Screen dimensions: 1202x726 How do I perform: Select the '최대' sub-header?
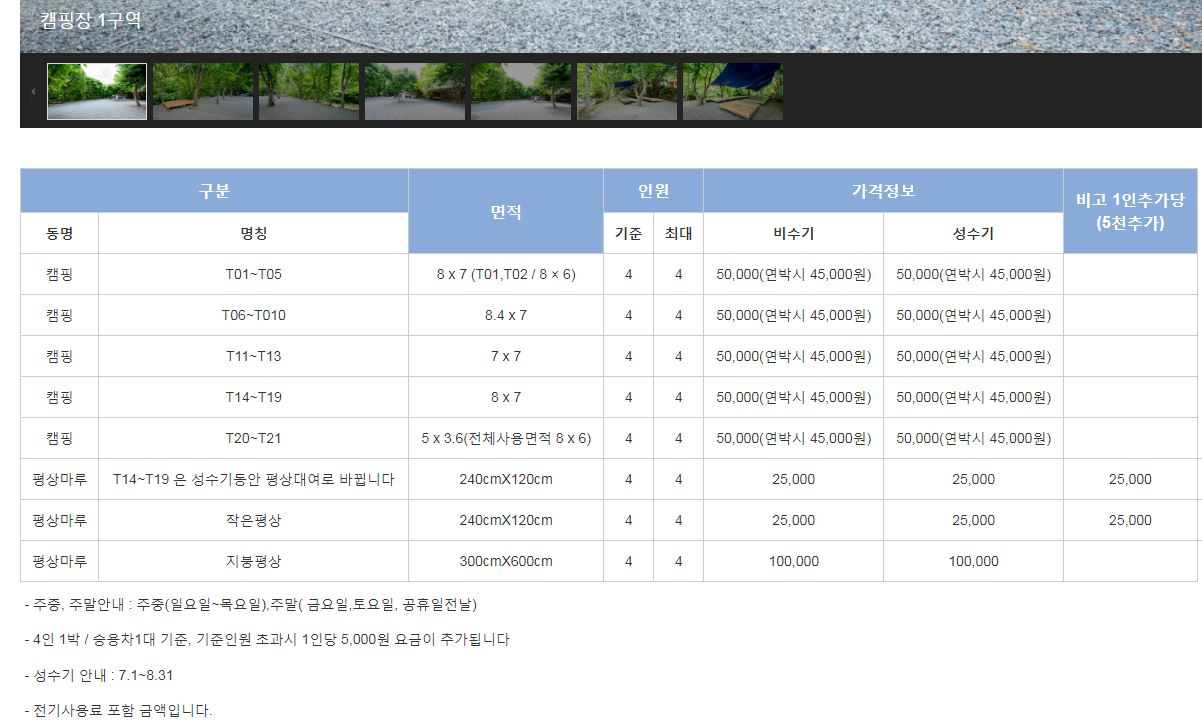pos(678,234)
